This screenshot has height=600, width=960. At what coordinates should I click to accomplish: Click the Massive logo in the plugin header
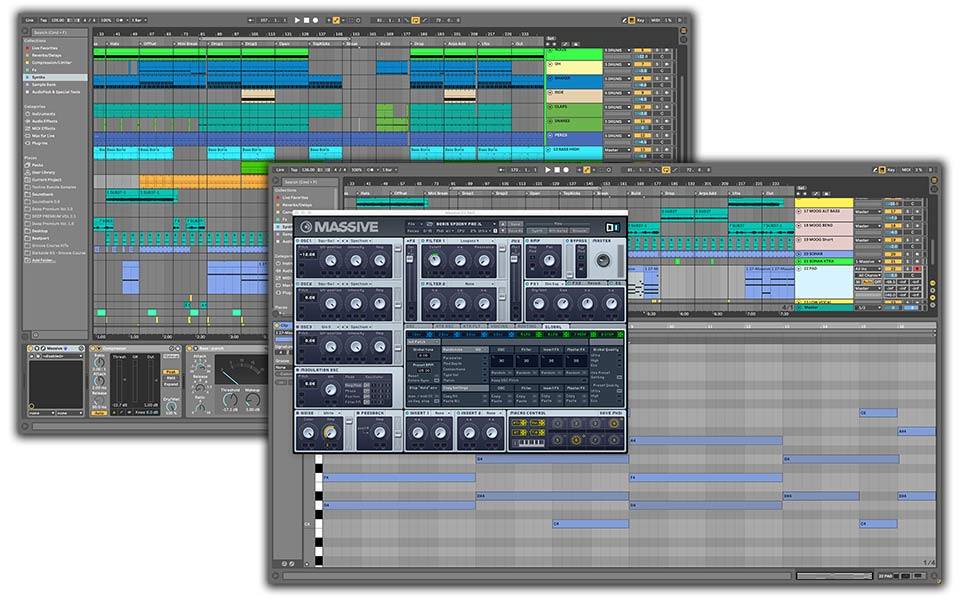339,227
